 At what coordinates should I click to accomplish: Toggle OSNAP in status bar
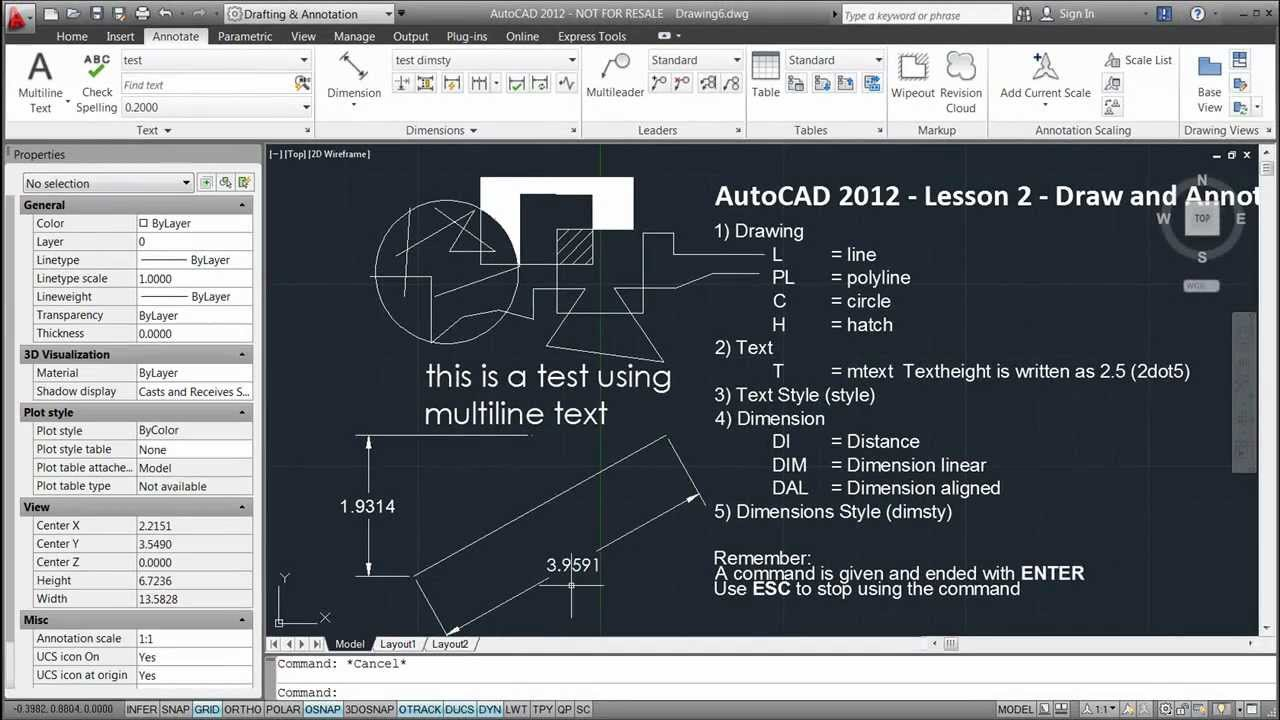(x=322, y=709)
